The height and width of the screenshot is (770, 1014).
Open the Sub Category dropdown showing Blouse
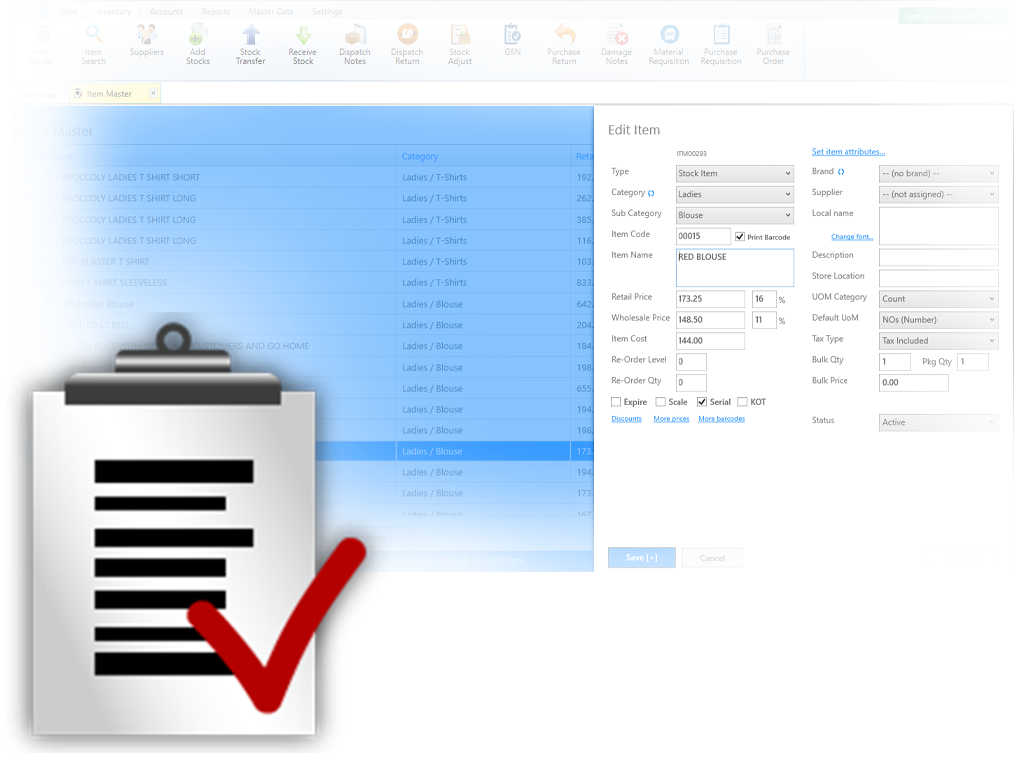point(735,215)
